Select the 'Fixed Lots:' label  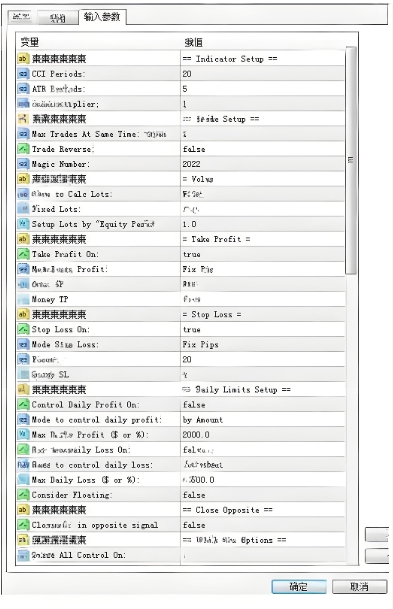coord(56,209)
